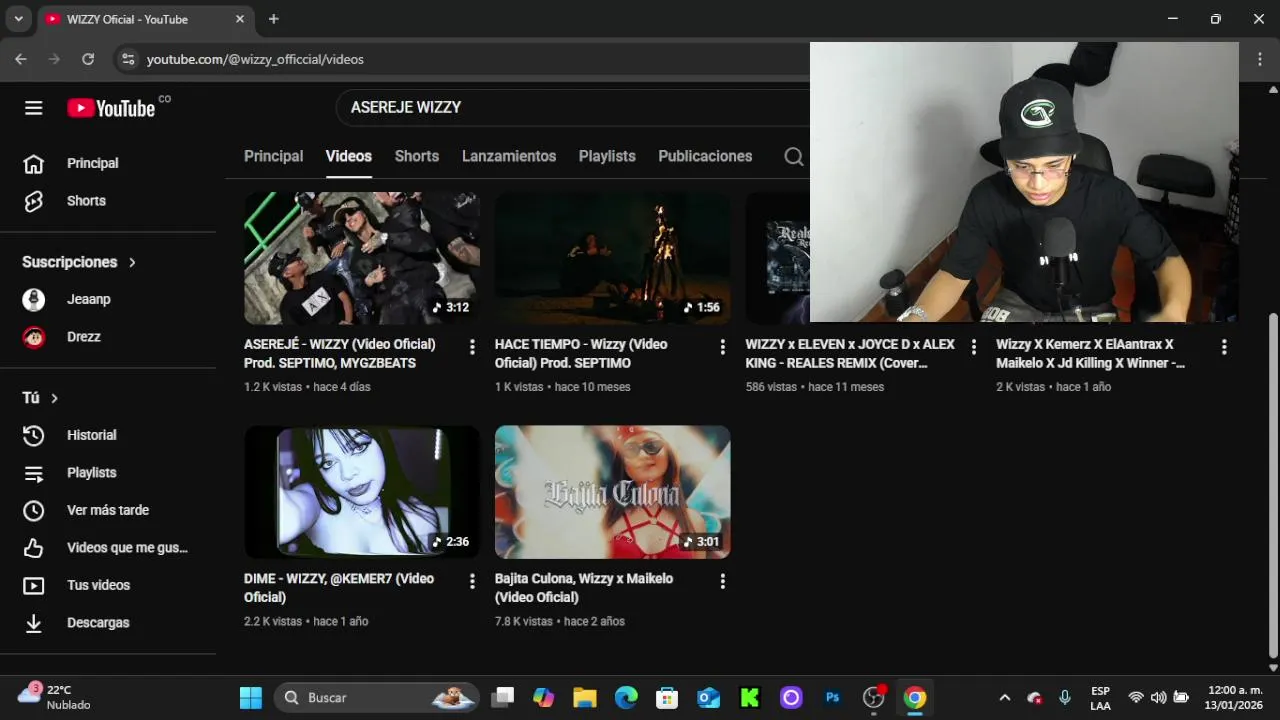This screenshot has width=1280, height=720.
Task: Open Lanzamientos channel tab
Action: click(509, 156)
